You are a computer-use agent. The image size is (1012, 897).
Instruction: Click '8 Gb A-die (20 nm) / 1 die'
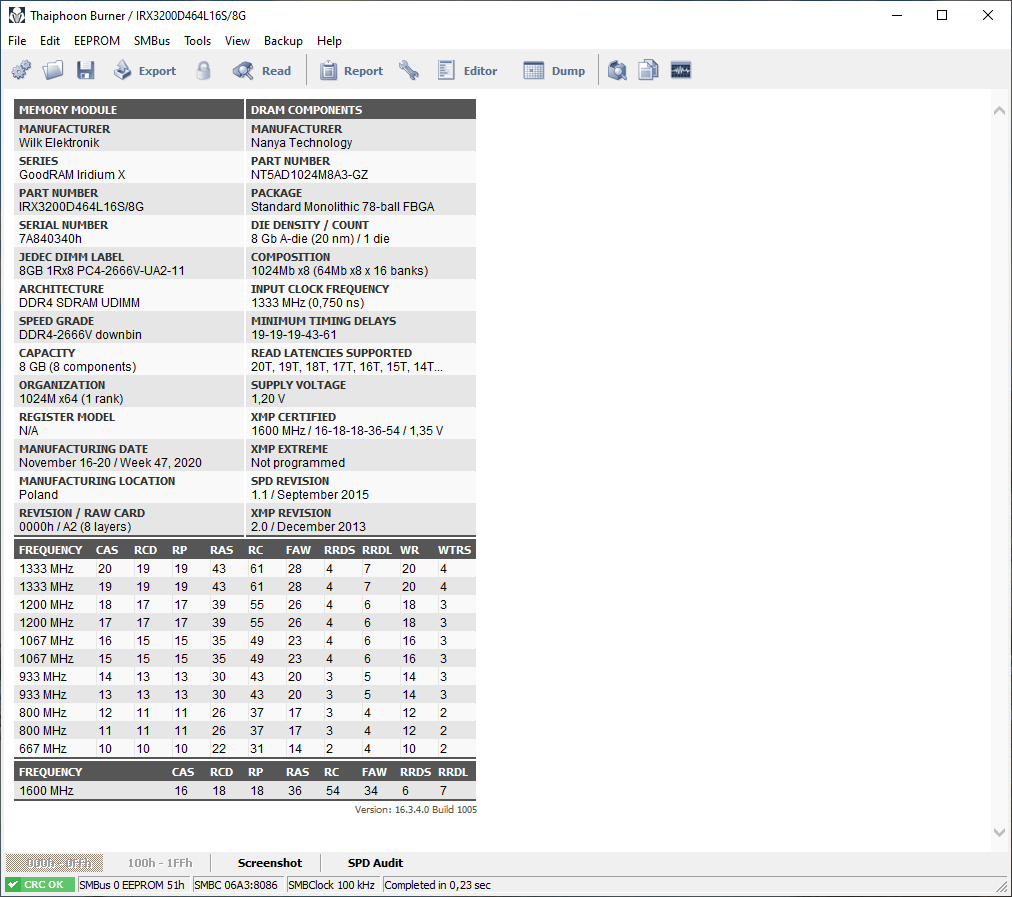pyautogui.click(x=320, y=239)
